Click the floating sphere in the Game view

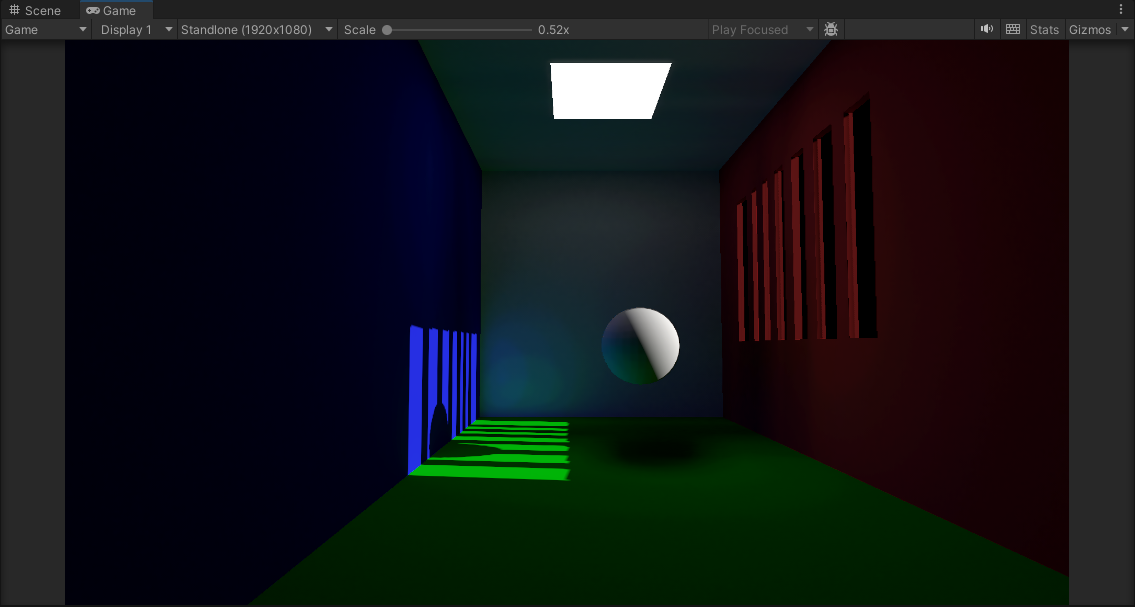pos(641,346)
